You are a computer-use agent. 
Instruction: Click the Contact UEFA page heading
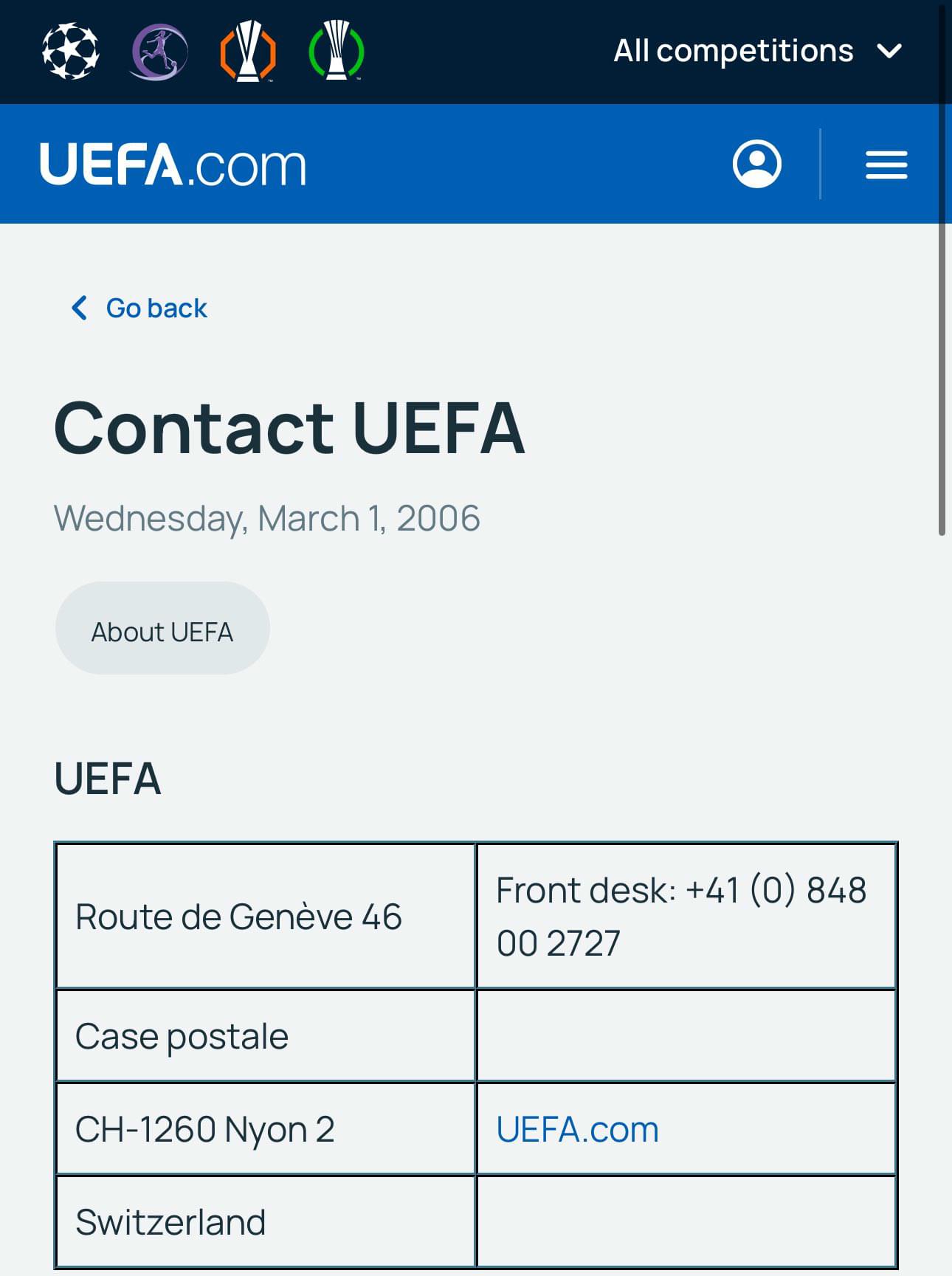pyautogui.click(x=289, y=428)
